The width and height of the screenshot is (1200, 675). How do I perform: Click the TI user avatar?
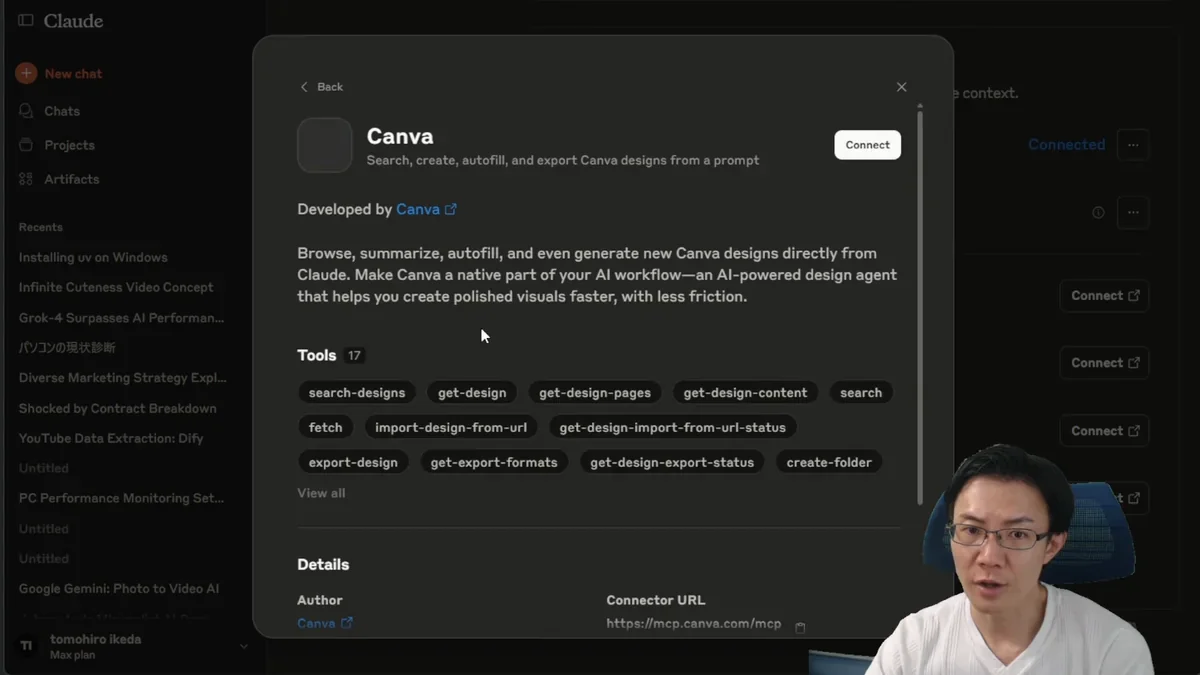[27, 646]
